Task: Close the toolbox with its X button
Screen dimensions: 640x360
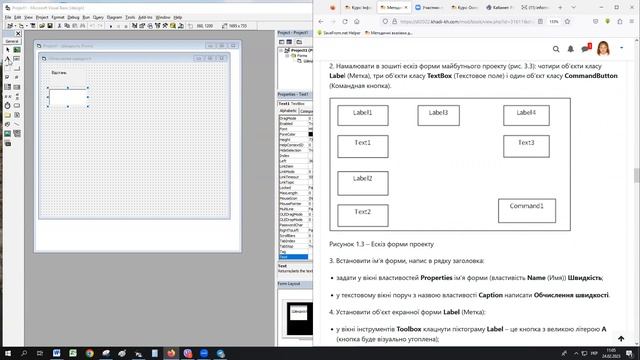Action: [x=18, y=33]
